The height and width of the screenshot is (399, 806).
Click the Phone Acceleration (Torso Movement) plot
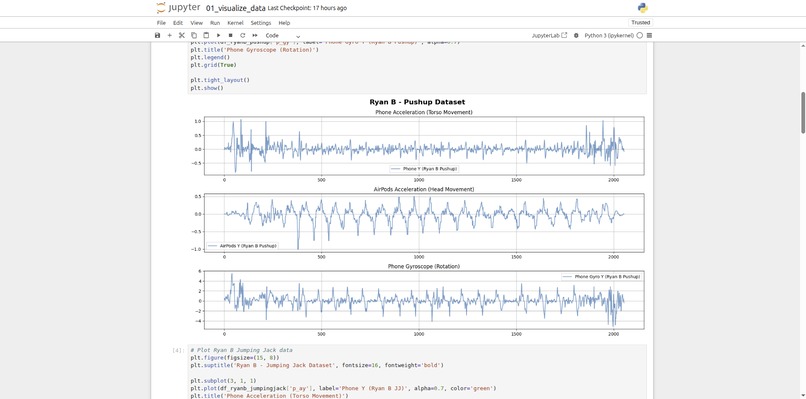click(424, 146)
